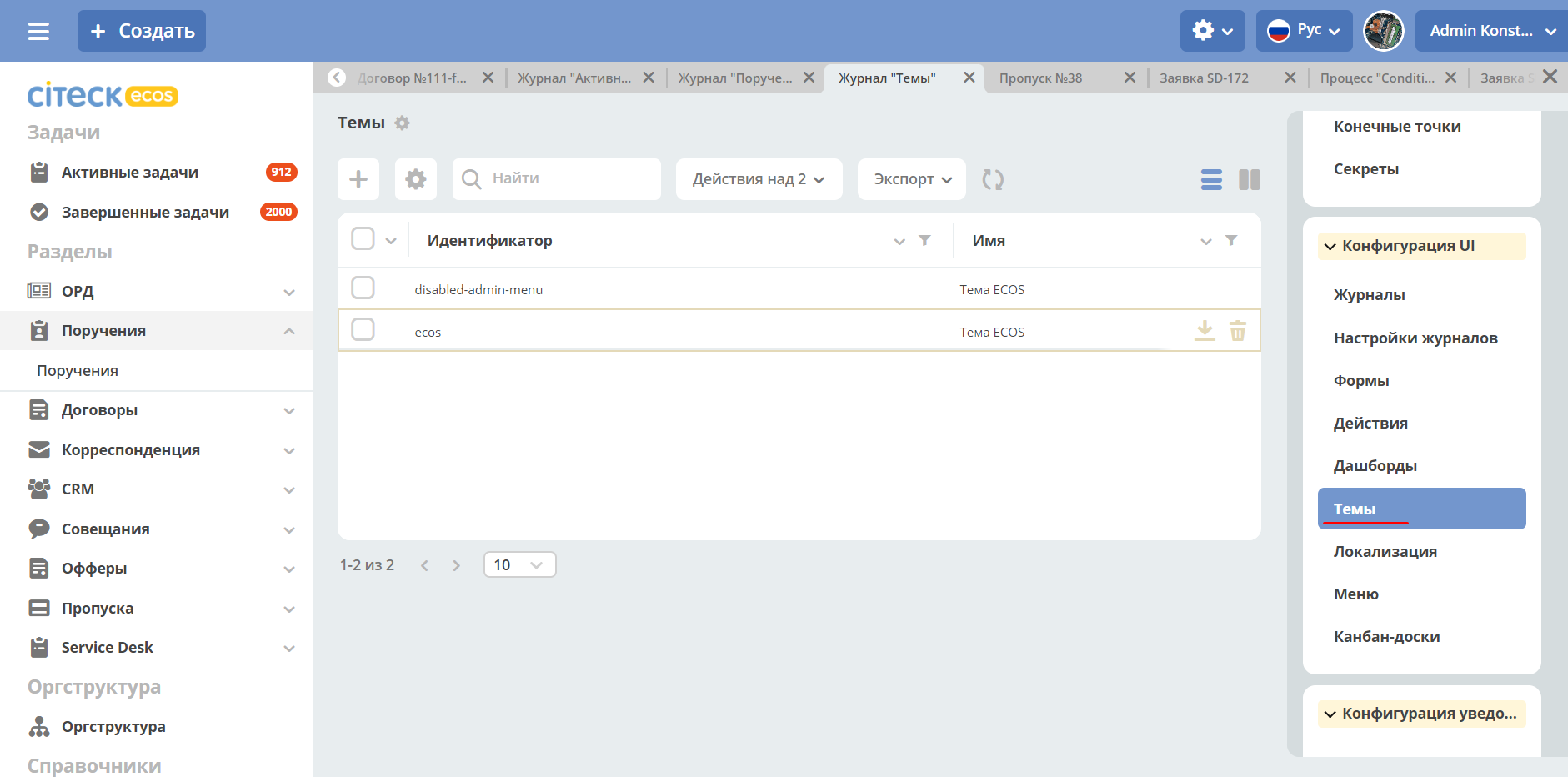Collapse Конфигурация UI group
The width and height of the screenshot is (1568, 777).
point(1421,246)
